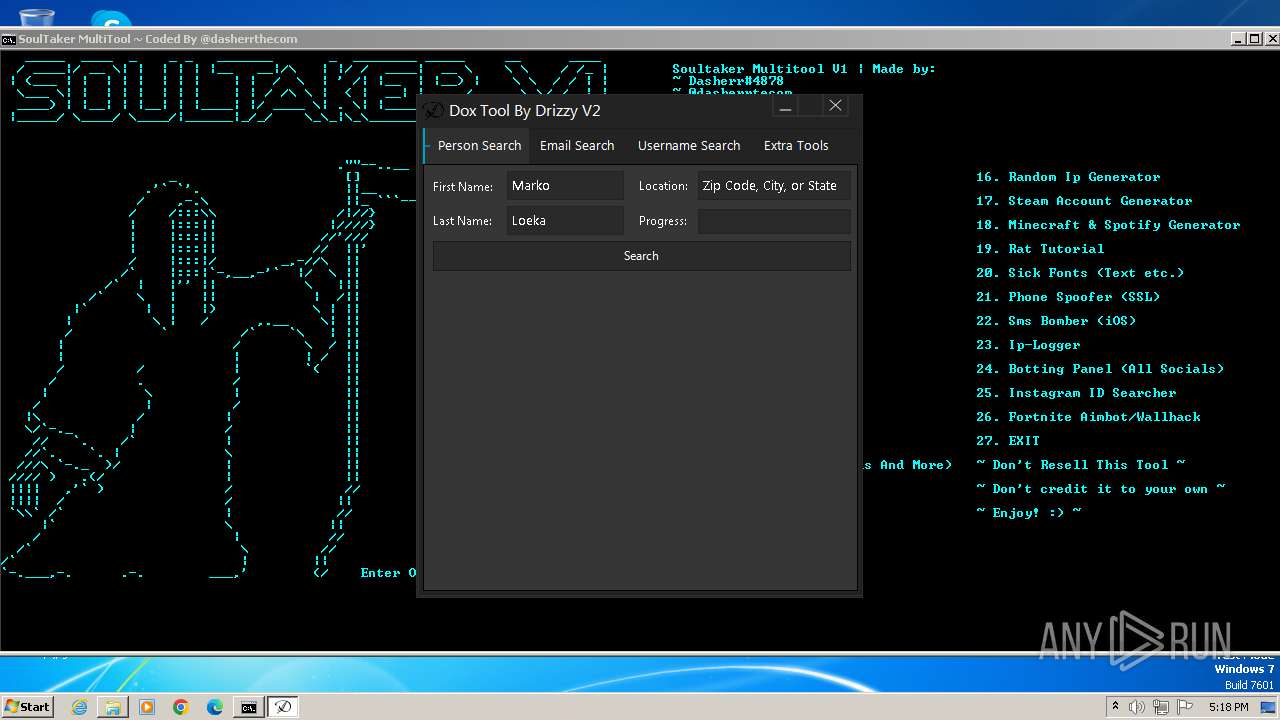Click '24. Botting Panel (All Socials)' text
This screenshot has width=1280, height=720.
point(1100,369)
